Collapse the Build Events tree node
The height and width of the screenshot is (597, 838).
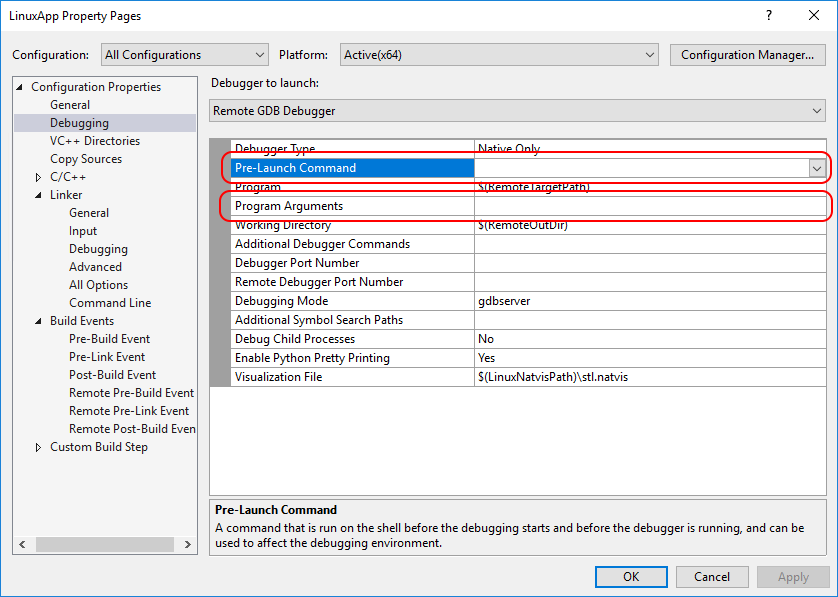39,321
